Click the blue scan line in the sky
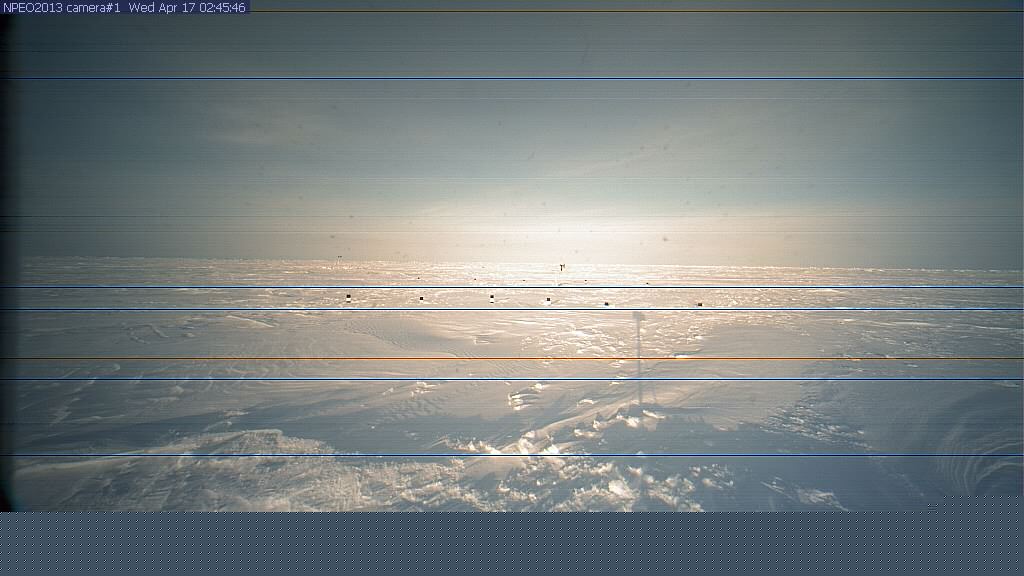1024x576 pixels. pos(500,78)
